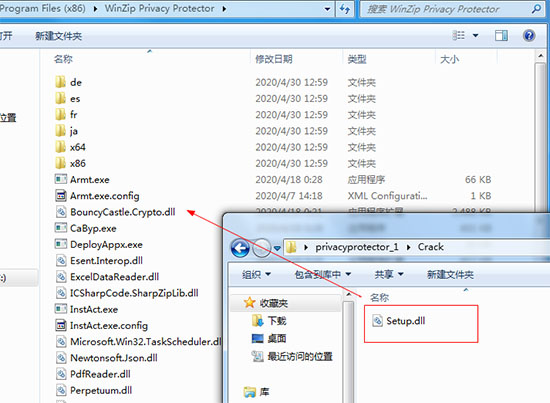Viewport: 550px width, 403px height.
Task: Click Crack breadcrumb segment
Action: pyautogui.click(x=431, y=247)
